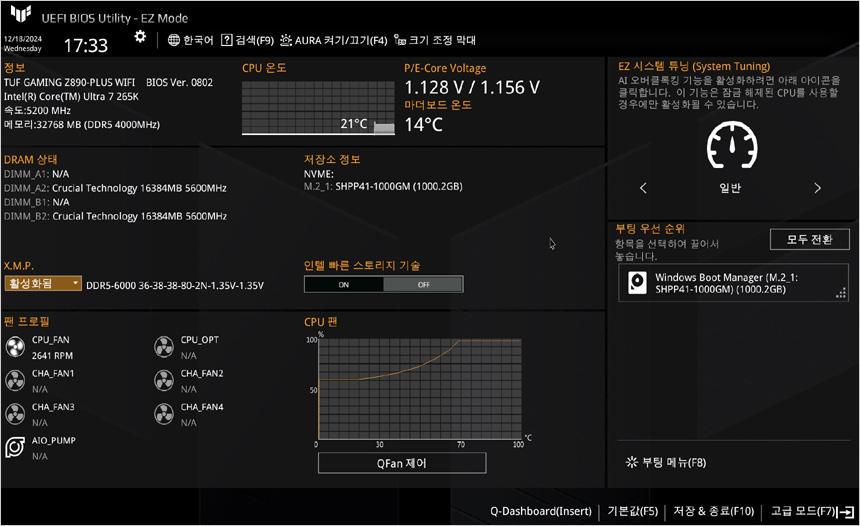Select next tuning mode with right chevron
The image size is (860, 526).
(817, 188)
